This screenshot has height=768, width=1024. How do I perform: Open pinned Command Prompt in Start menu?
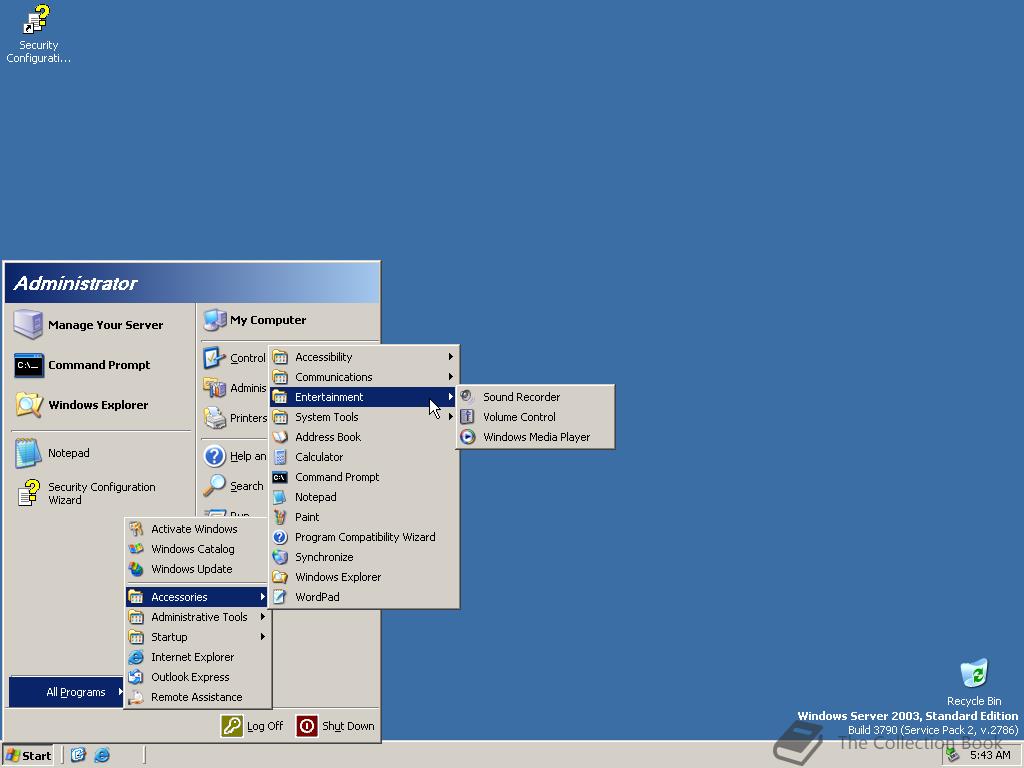tap(101, 365)
